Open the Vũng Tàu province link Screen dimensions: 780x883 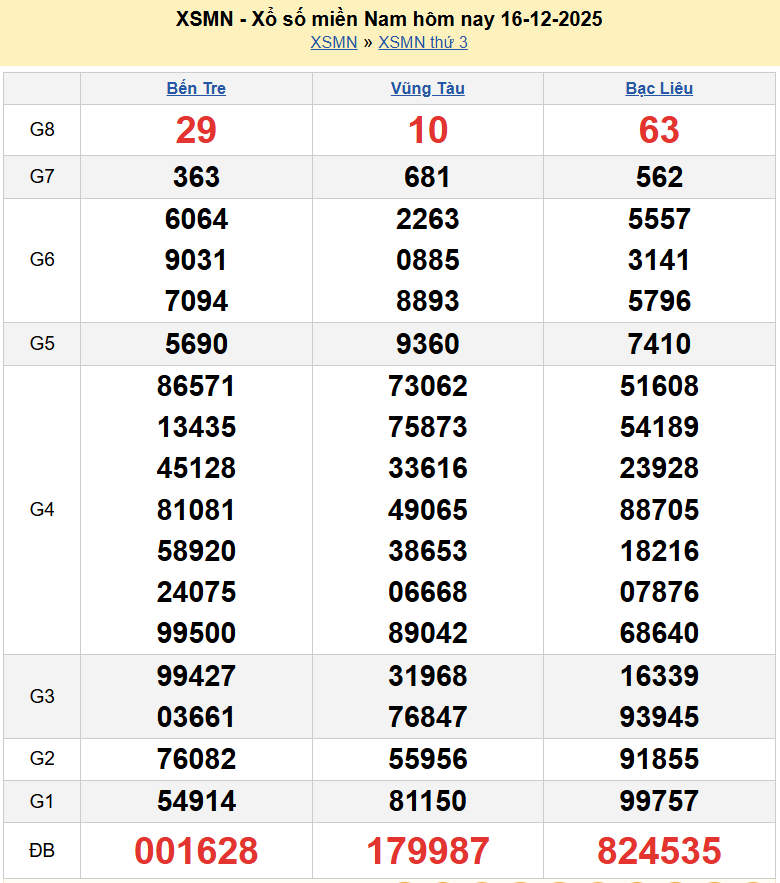point(427,88)
